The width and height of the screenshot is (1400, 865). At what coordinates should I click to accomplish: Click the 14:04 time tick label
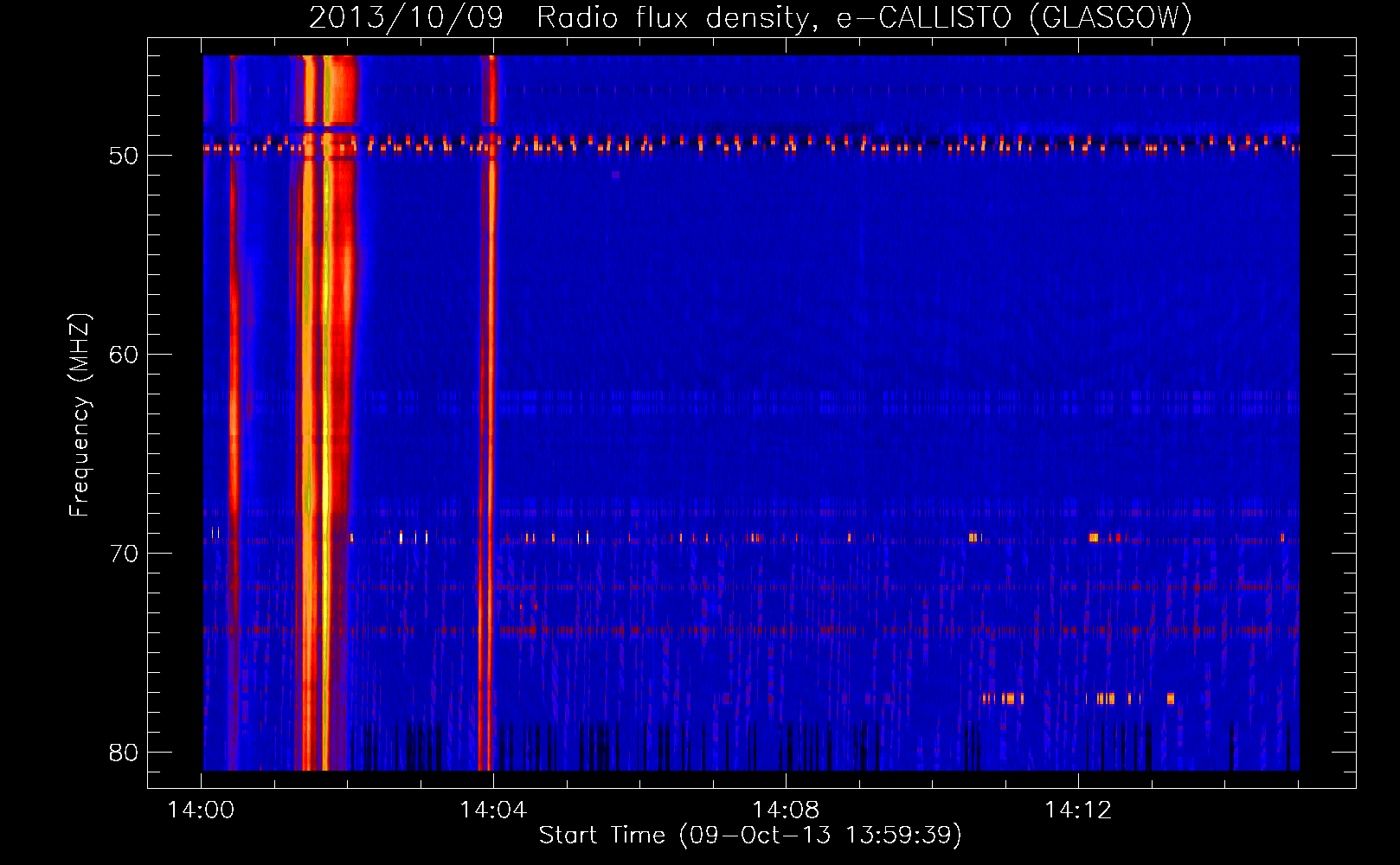[x=493, y=811]
